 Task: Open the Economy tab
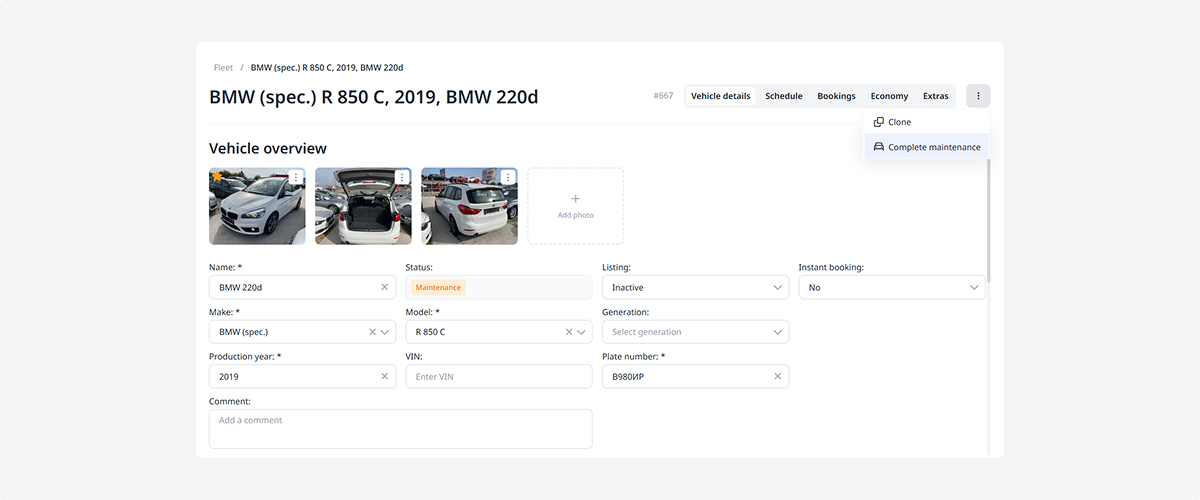[889, 96]
